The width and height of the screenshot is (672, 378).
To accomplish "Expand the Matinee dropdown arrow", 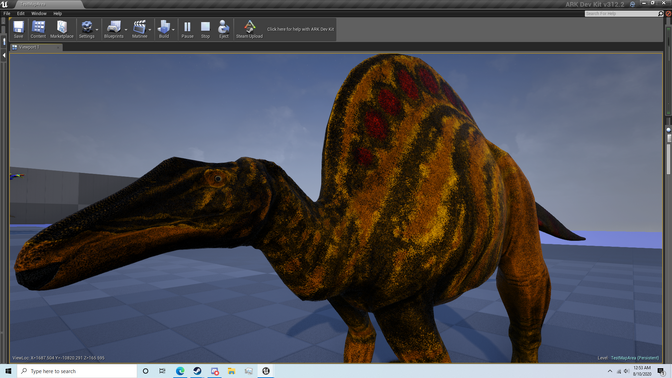I will [x=150, y=30].
